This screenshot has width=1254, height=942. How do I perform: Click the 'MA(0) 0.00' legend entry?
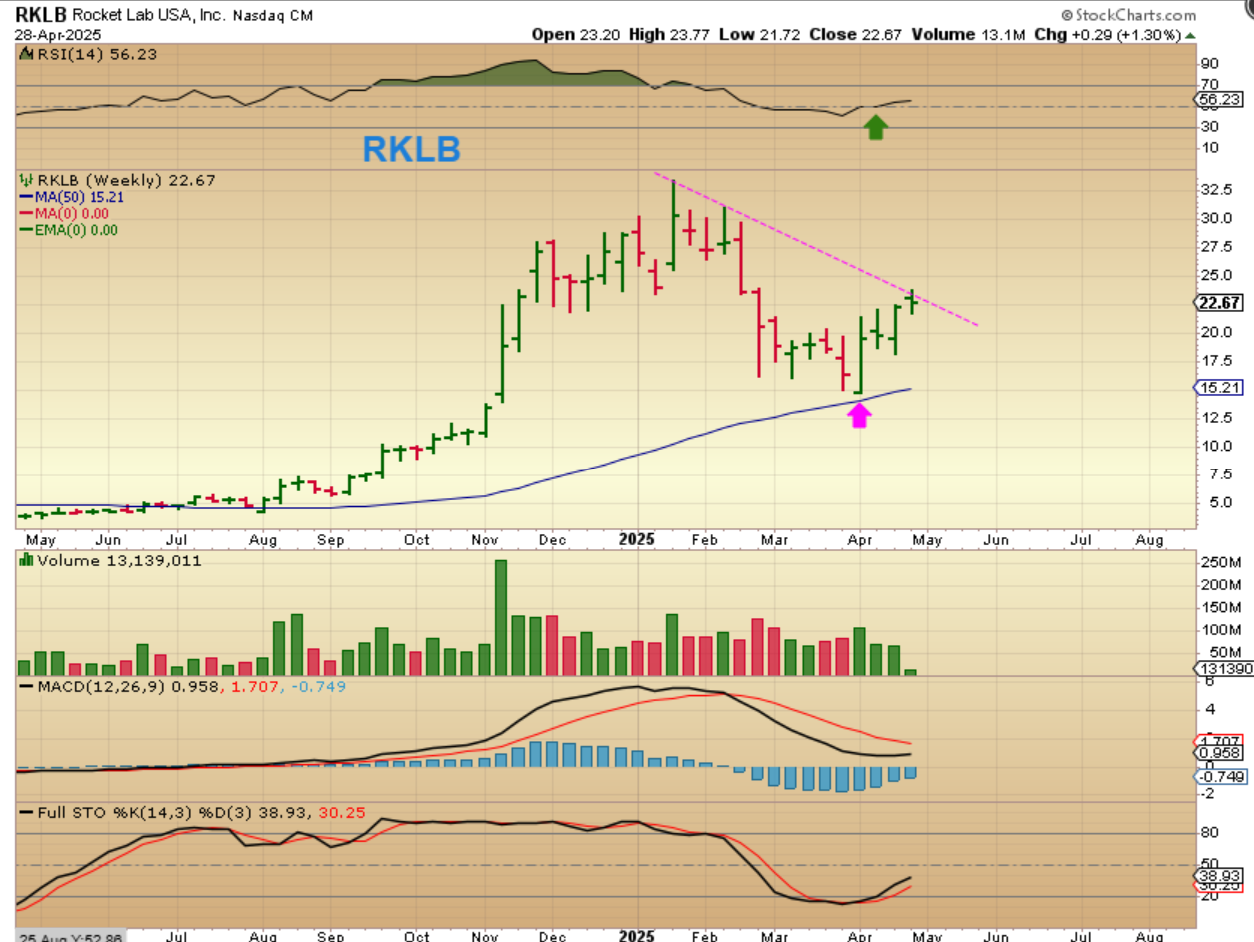tap(65, 213)
